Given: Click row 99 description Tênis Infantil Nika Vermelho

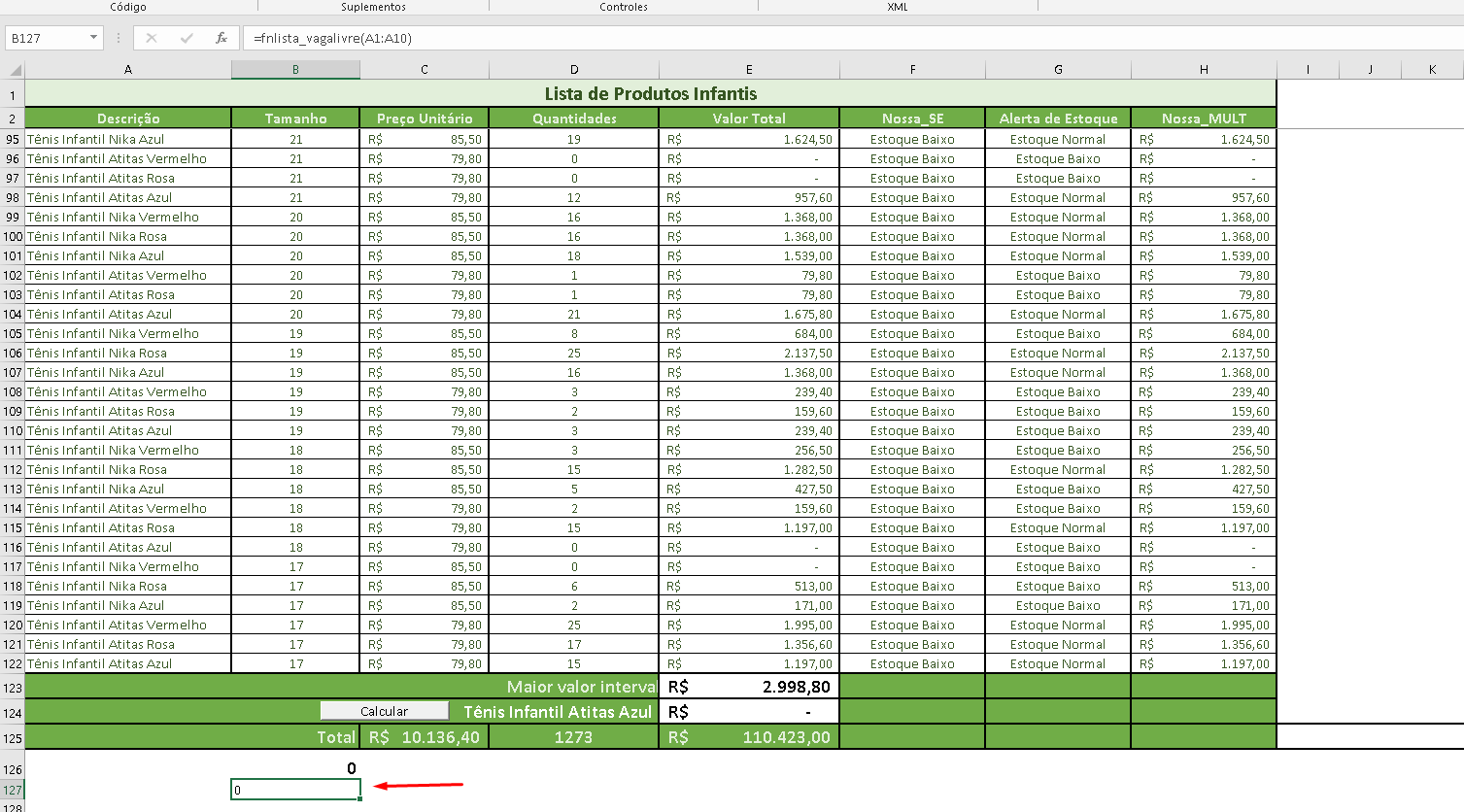Looking at the screenshot, I should tap(128, 217).
